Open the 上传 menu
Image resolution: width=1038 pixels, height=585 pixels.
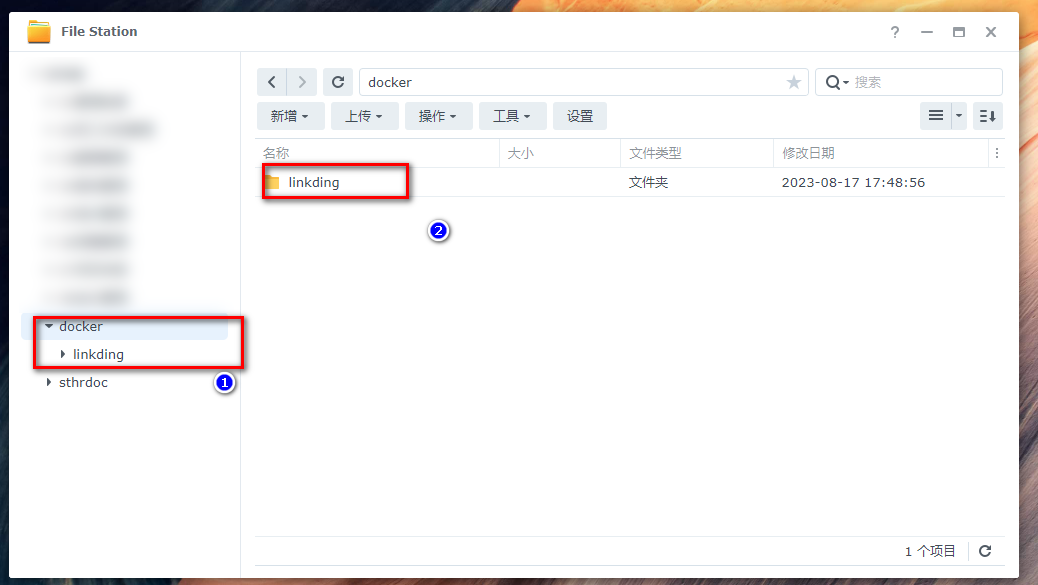pos(364,116)
